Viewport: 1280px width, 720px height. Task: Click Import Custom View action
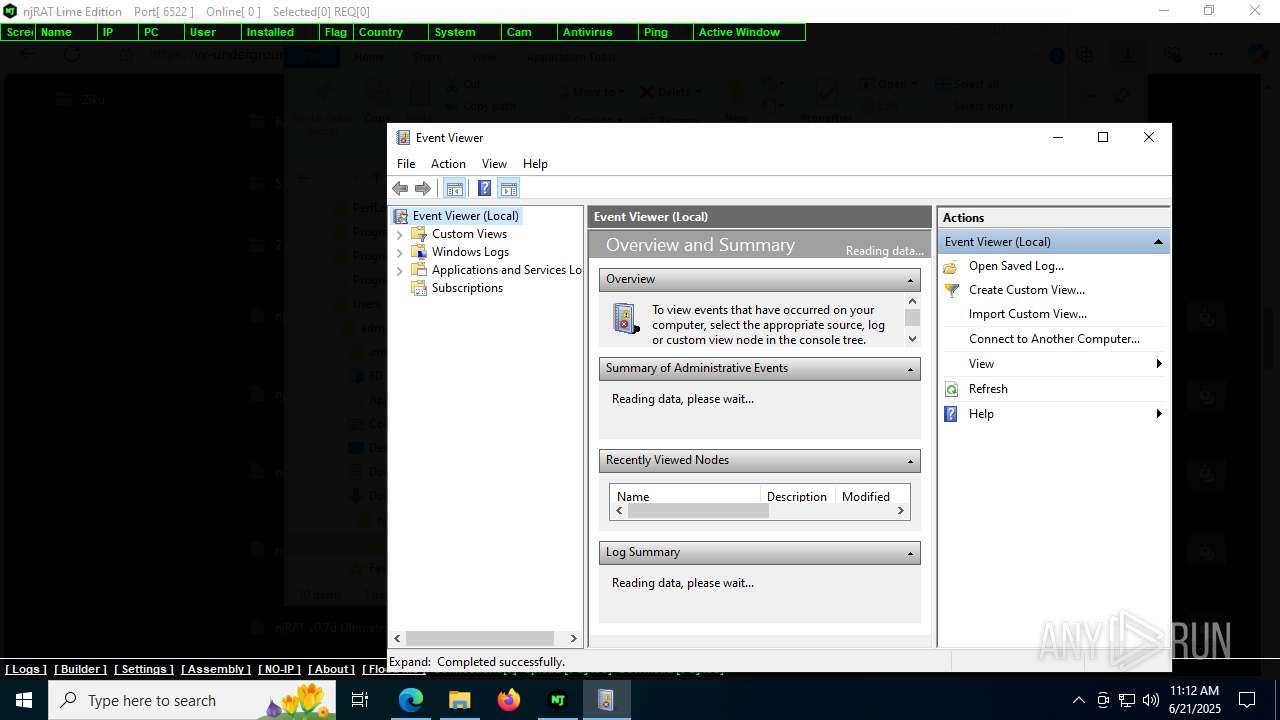tap(1027, 314)
